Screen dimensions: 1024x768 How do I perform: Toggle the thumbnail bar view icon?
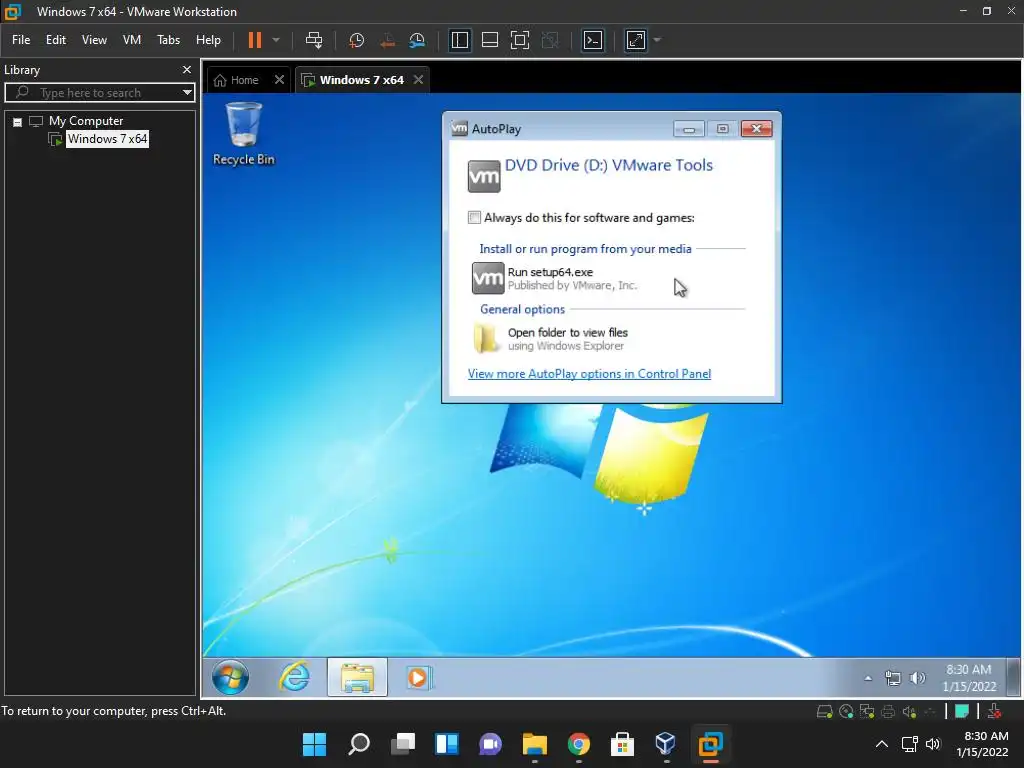[x=490, y=40]
